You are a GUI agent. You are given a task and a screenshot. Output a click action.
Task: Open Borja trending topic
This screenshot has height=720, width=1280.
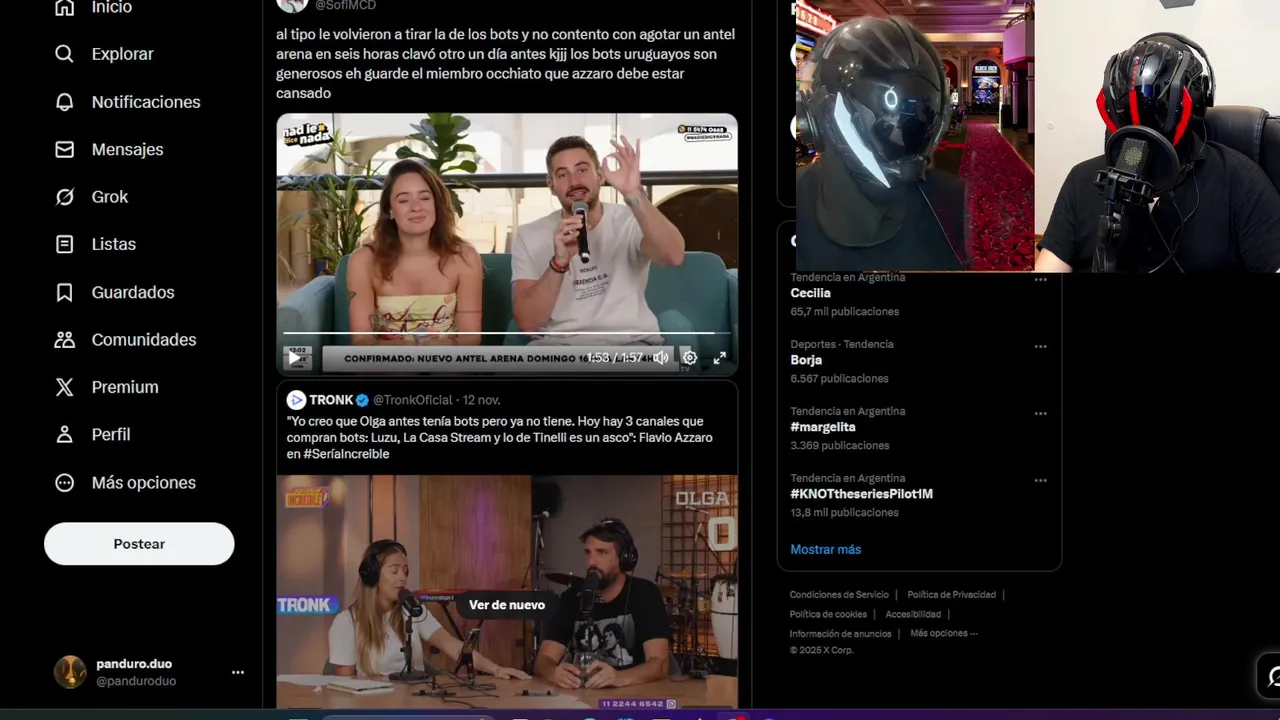pyautogui.click(x=806, y=360)
